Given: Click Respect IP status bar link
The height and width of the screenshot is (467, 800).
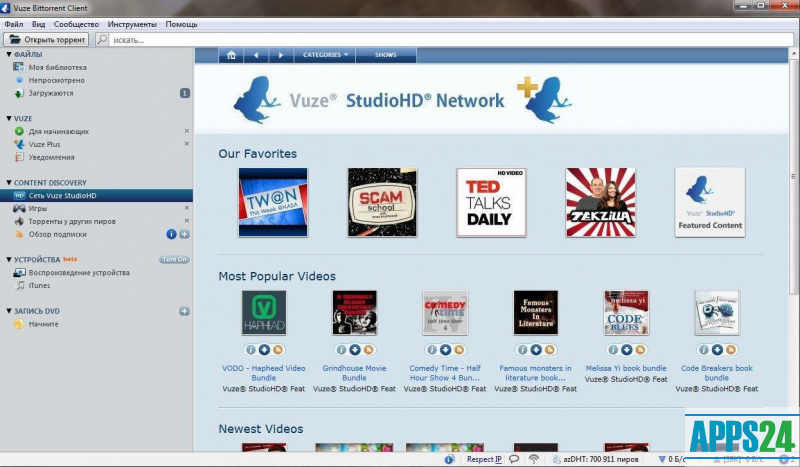Looking at the screenshot, I should tap(484, 459).
